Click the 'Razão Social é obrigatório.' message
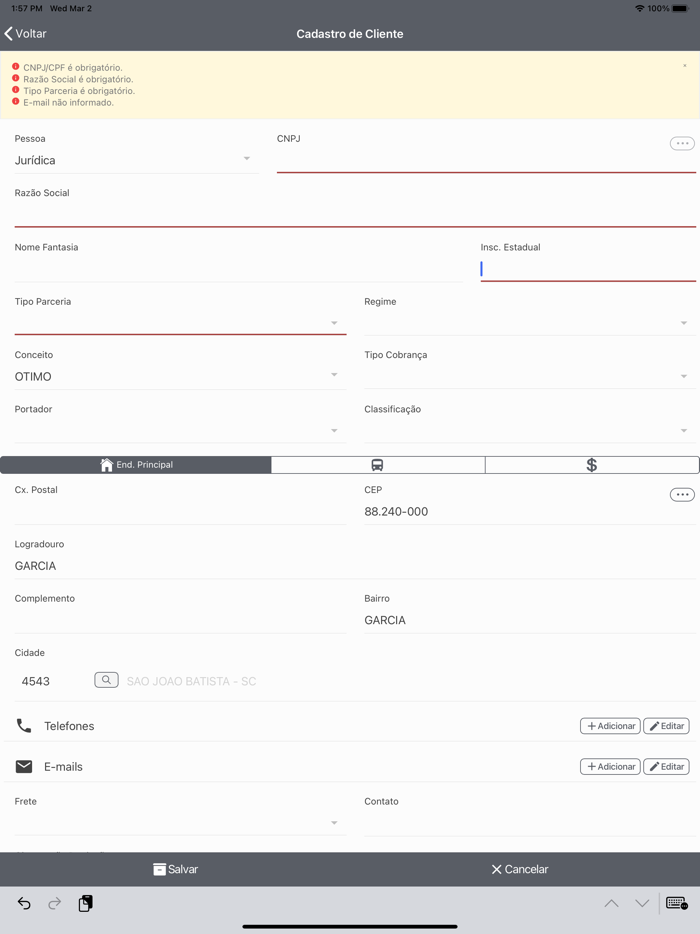The width and height of the screenshot is (700, 934). (x=78, y=79)
